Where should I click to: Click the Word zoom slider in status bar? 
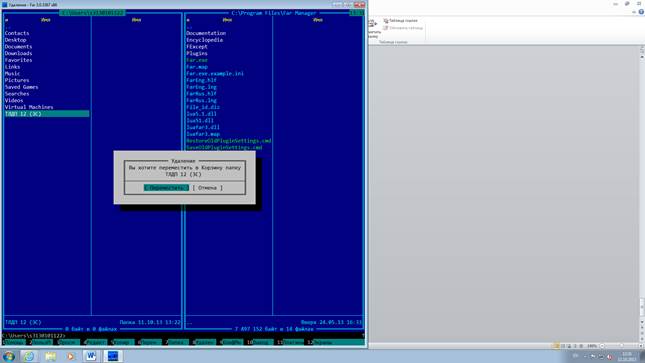[x=621, y=346]
